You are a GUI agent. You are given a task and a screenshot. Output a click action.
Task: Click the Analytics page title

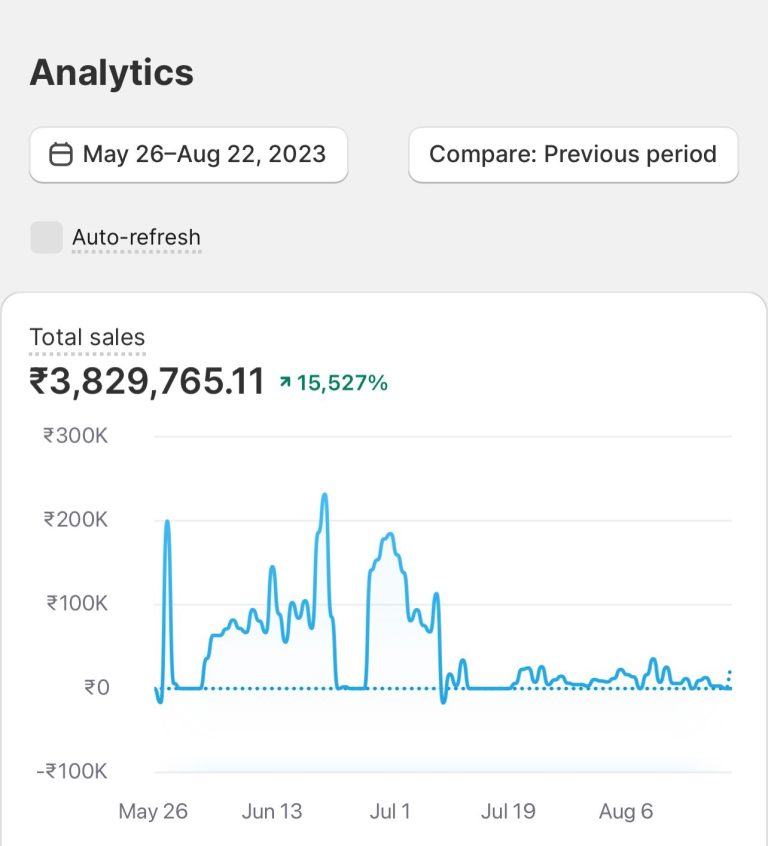click(x=112, y=73)
